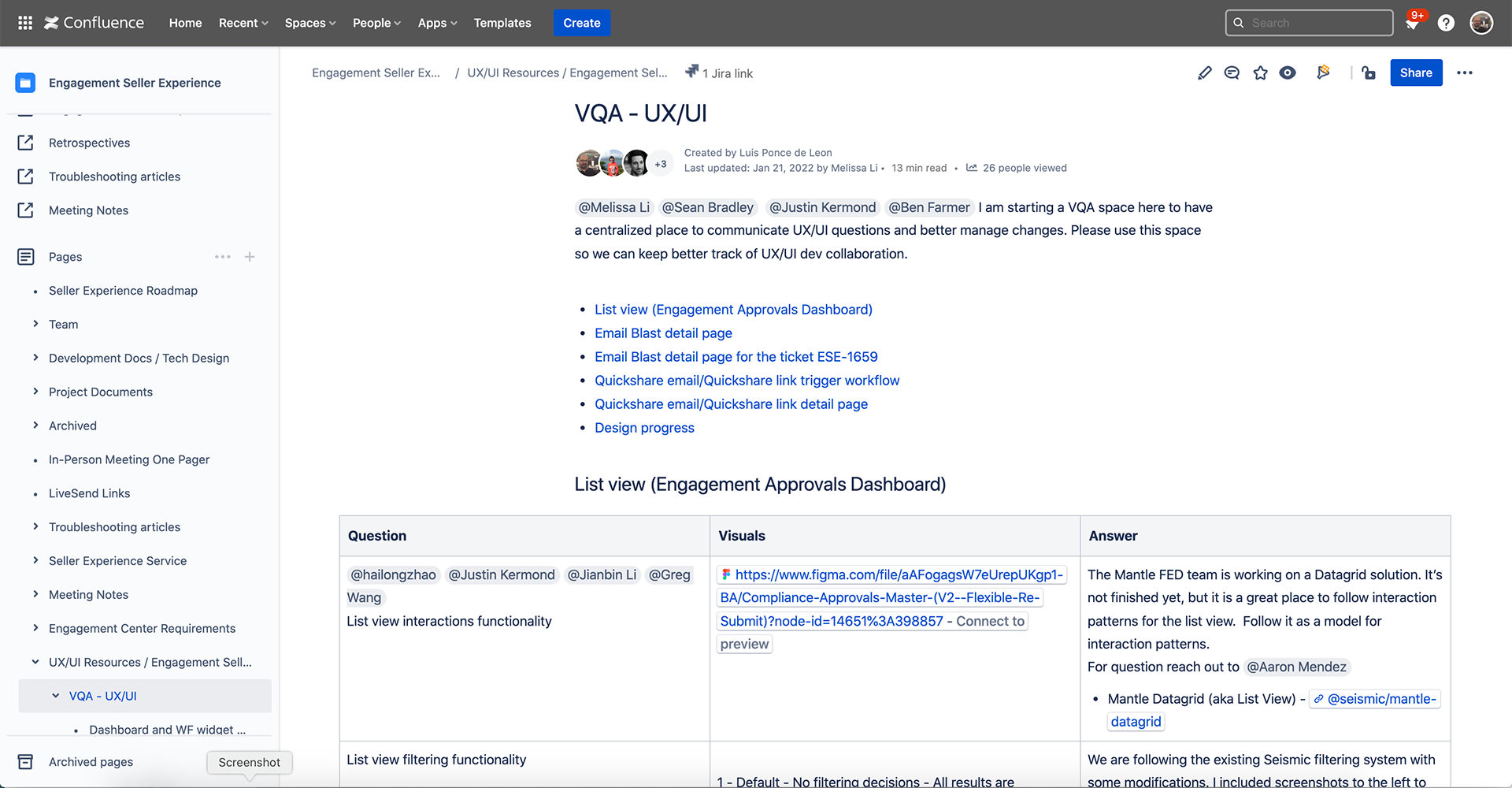The height and width of the screenshot is (788, 1512).
Task: Click the Engagement Seller Ex... breadcrumb
Action: (376, 72)
